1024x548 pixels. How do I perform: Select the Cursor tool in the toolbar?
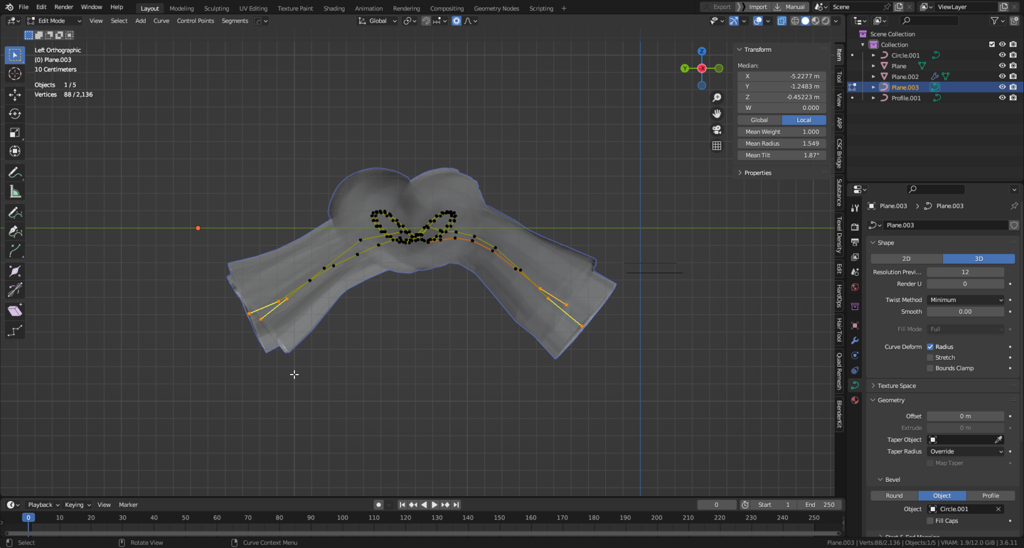[x=15, y=74]
